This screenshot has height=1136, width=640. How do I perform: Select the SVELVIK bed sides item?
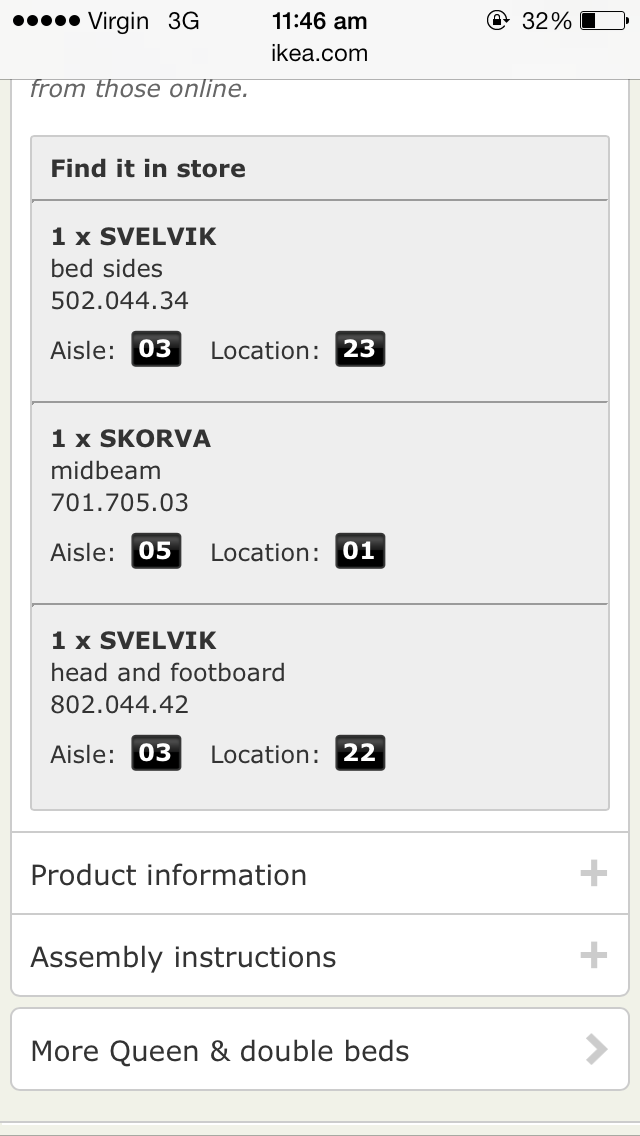point(134,237)
